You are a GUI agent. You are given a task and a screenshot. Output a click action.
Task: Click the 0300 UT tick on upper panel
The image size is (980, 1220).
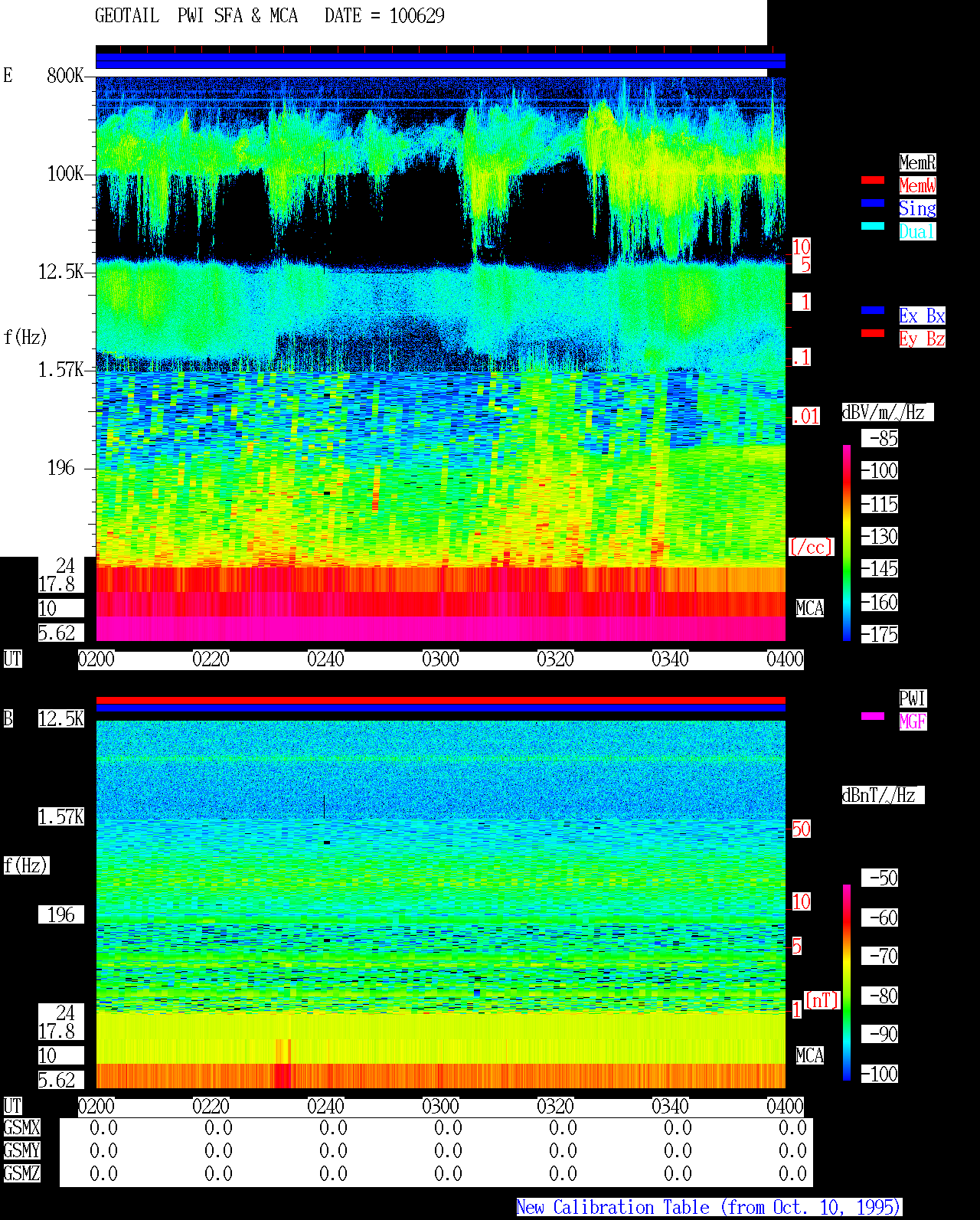(x=440, y=659)
